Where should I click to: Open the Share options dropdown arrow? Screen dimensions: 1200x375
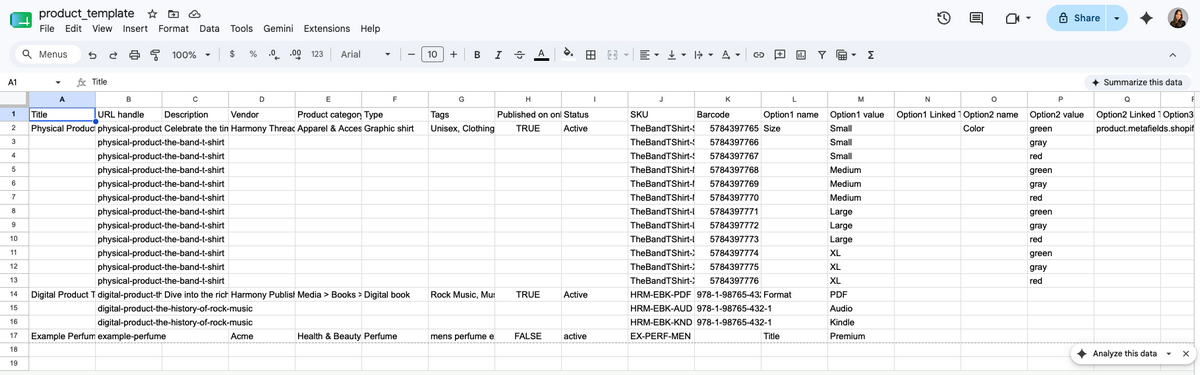click(x=1116, y=19)
